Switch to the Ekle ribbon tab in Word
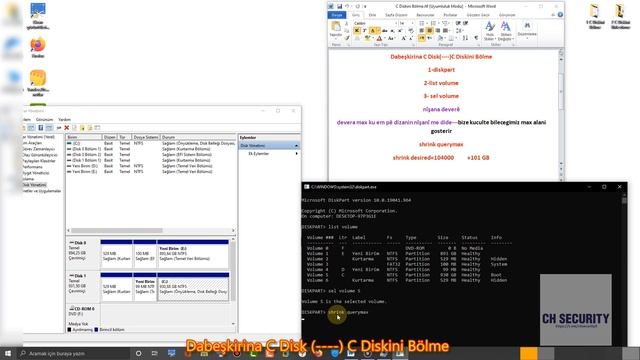The image size is (640, 360). click(372, 15)
